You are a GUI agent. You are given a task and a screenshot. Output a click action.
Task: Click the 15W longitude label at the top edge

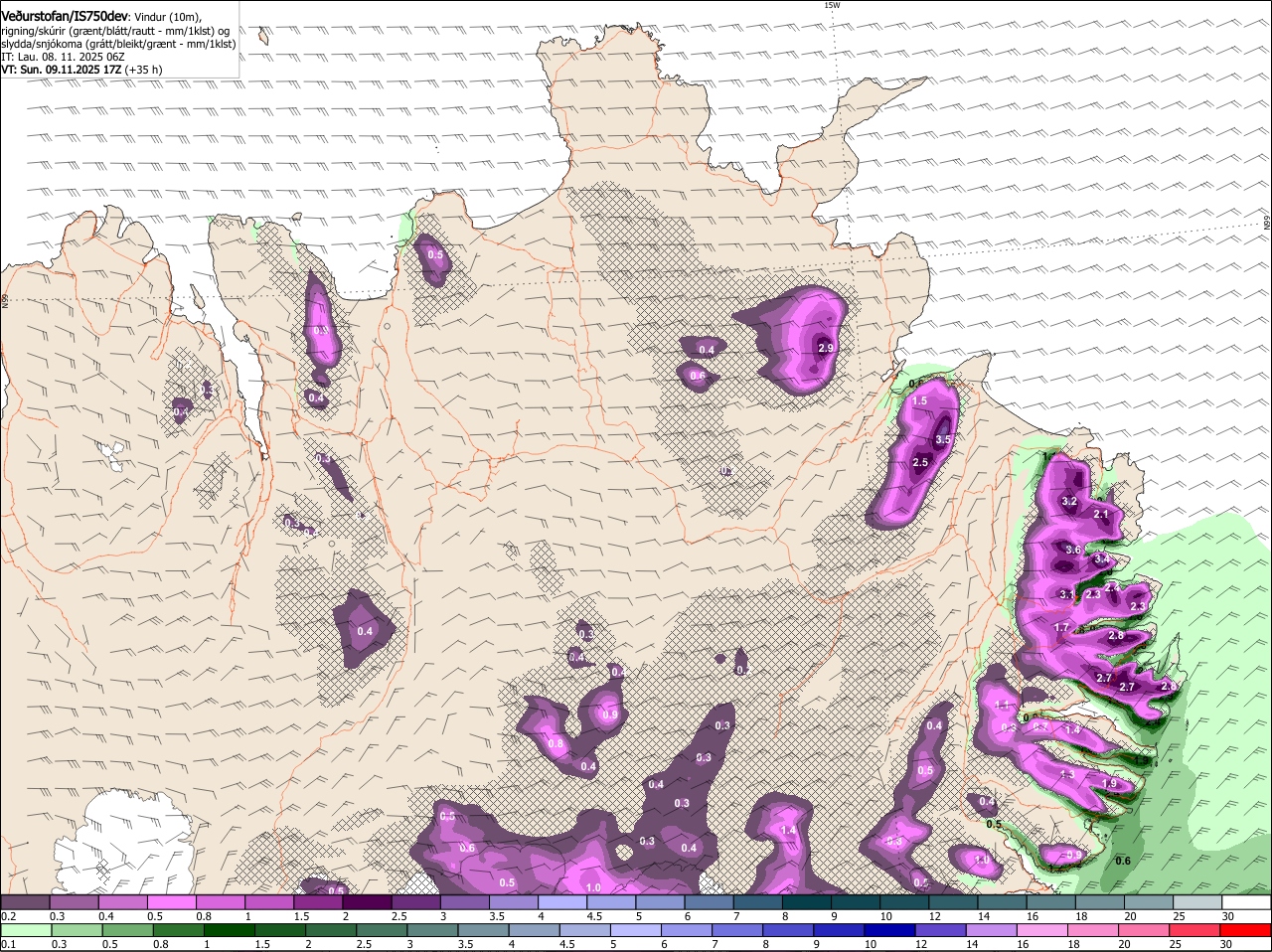pos(832,5)
